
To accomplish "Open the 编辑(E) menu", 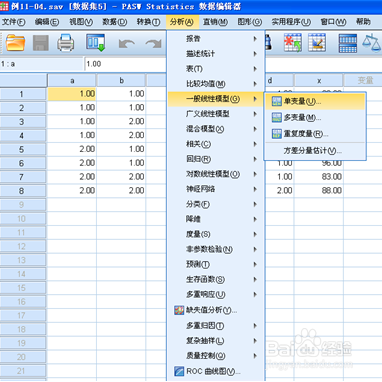I will (47, 22).
